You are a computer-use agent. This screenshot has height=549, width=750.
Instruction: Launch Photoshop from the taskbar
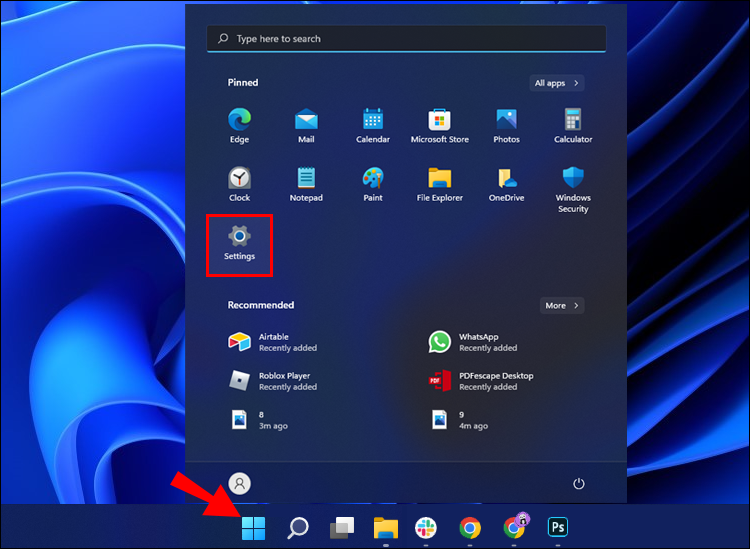click(558, 527)
